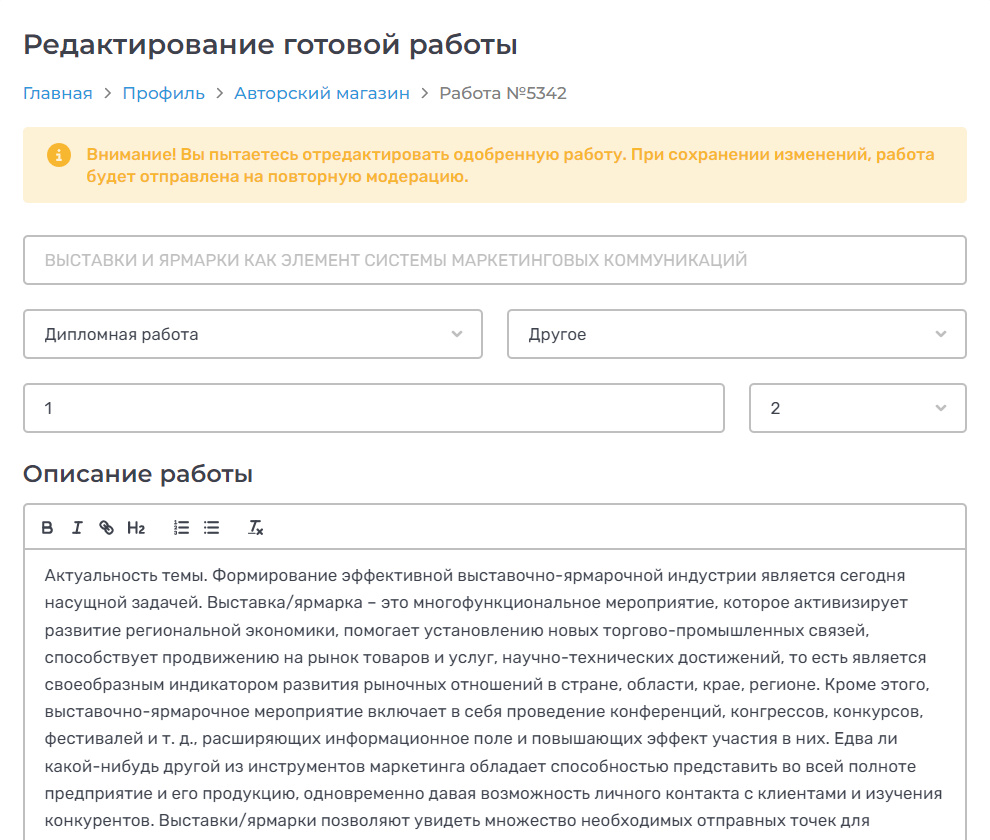Create a bulleted list
The width and height of the screenshot is (990, 840).
pos(211,528)
